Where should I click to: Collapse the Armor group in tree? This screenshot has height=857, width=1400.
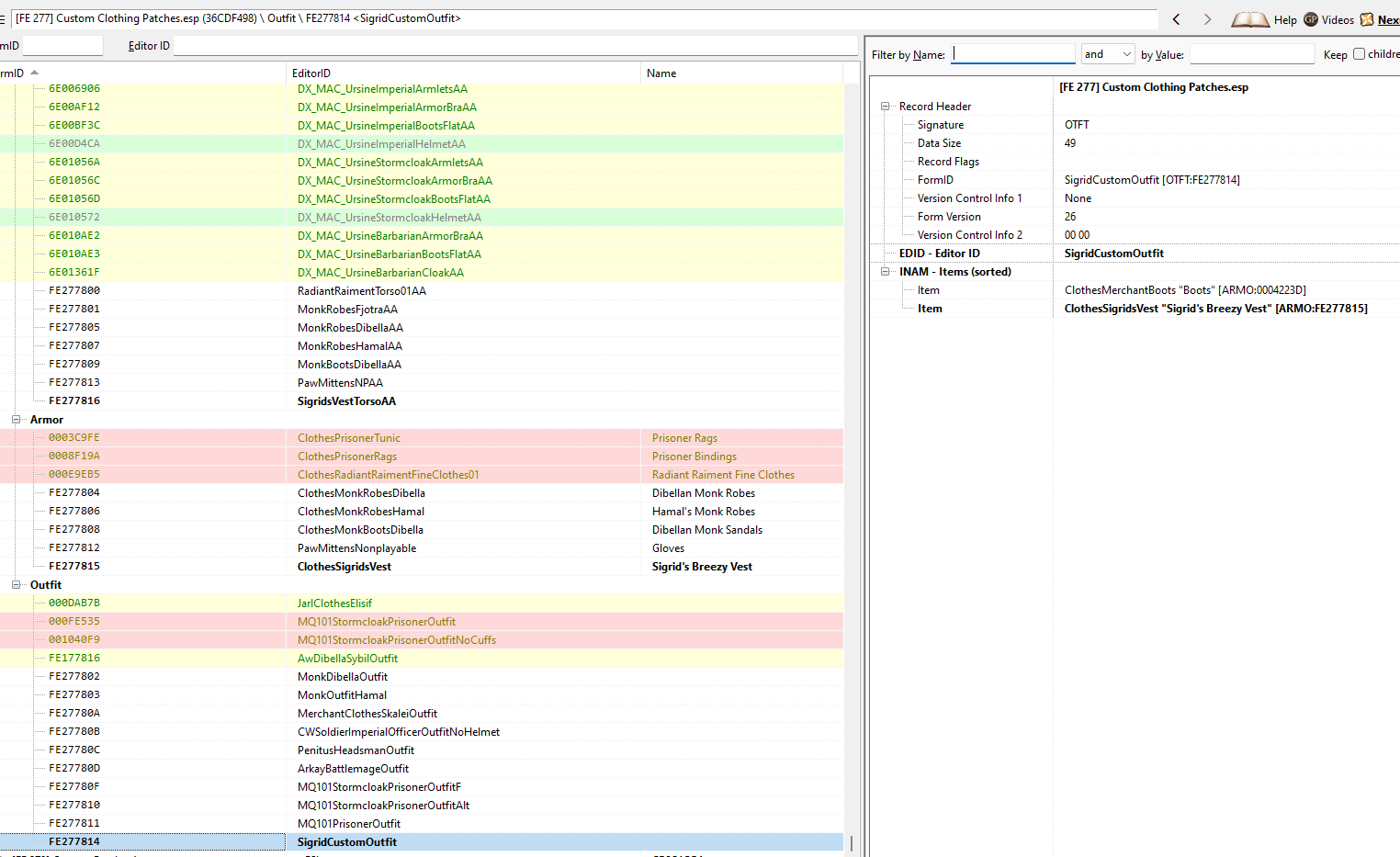pyautogui.click(x=17, y=419)
